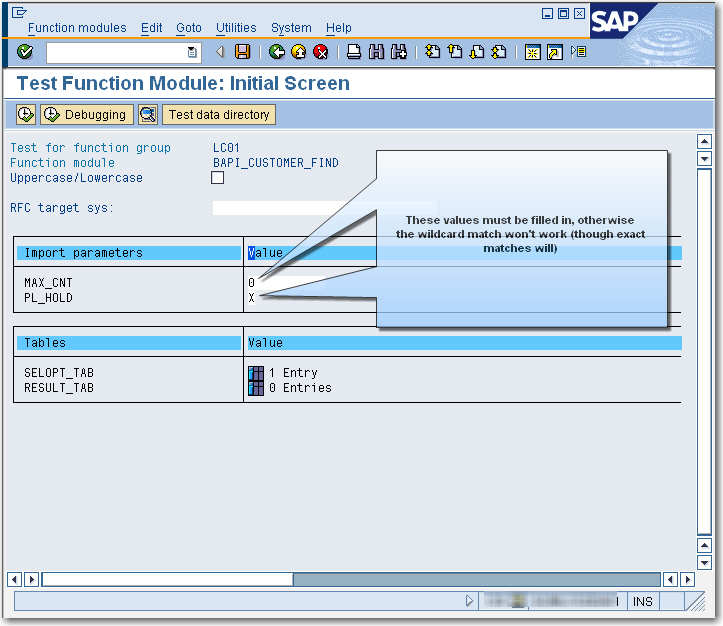This screenshot has width=723, height=626.
Task: Collapse the command field with the left triangle
Action: coord(220,52)
